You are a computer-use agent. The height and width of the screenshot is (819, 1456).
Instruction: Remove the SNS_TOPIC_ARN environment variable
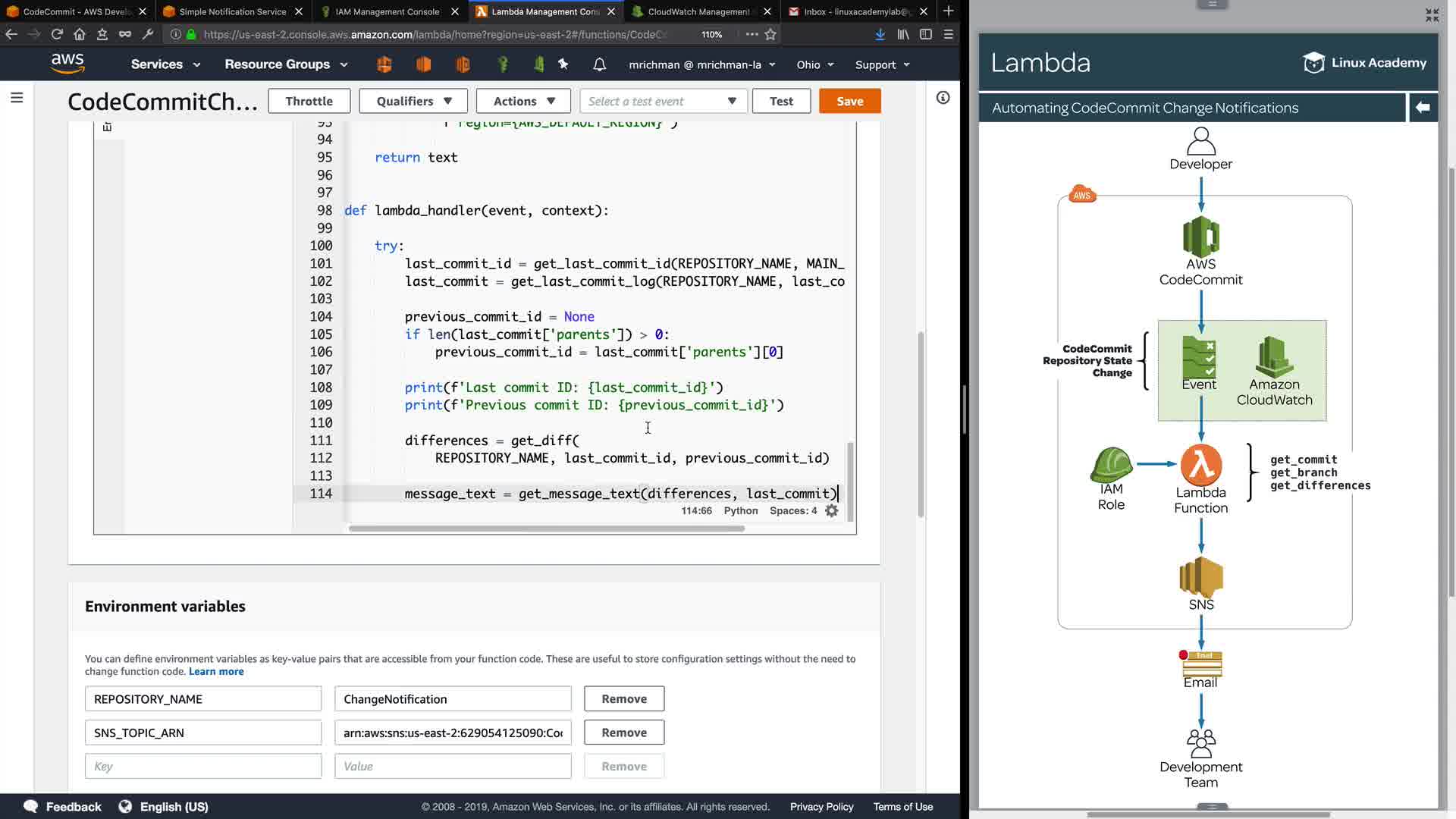click(623, 733)
